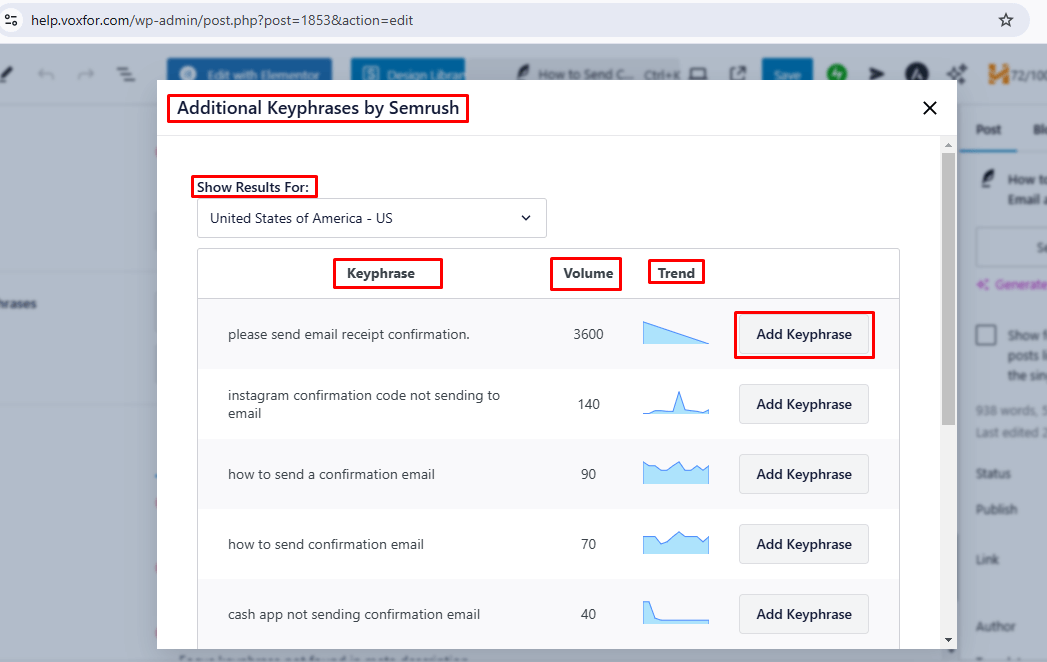
Task: Add keyphrase for instagram confirmation code row
Action: coord(804,404)
